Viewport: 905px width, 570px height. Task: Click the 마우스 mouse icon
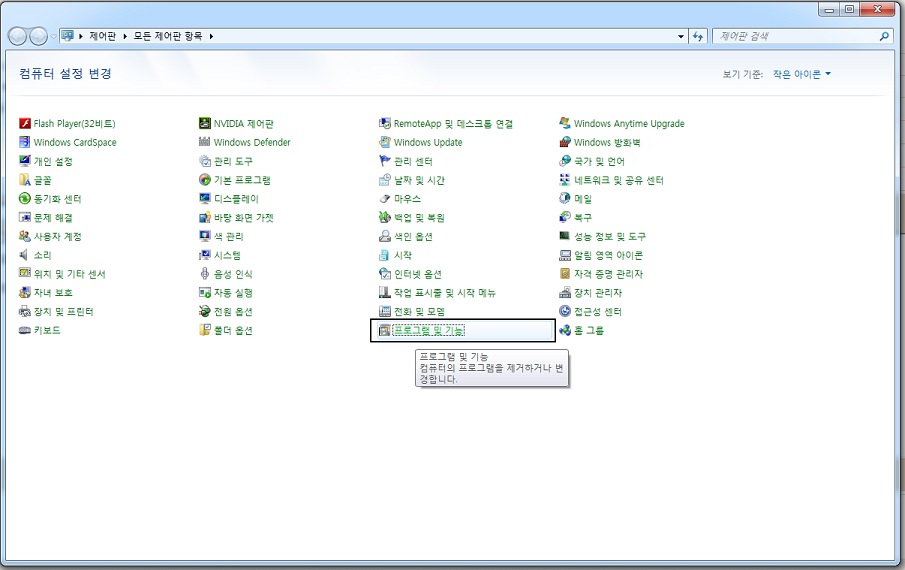385,198
